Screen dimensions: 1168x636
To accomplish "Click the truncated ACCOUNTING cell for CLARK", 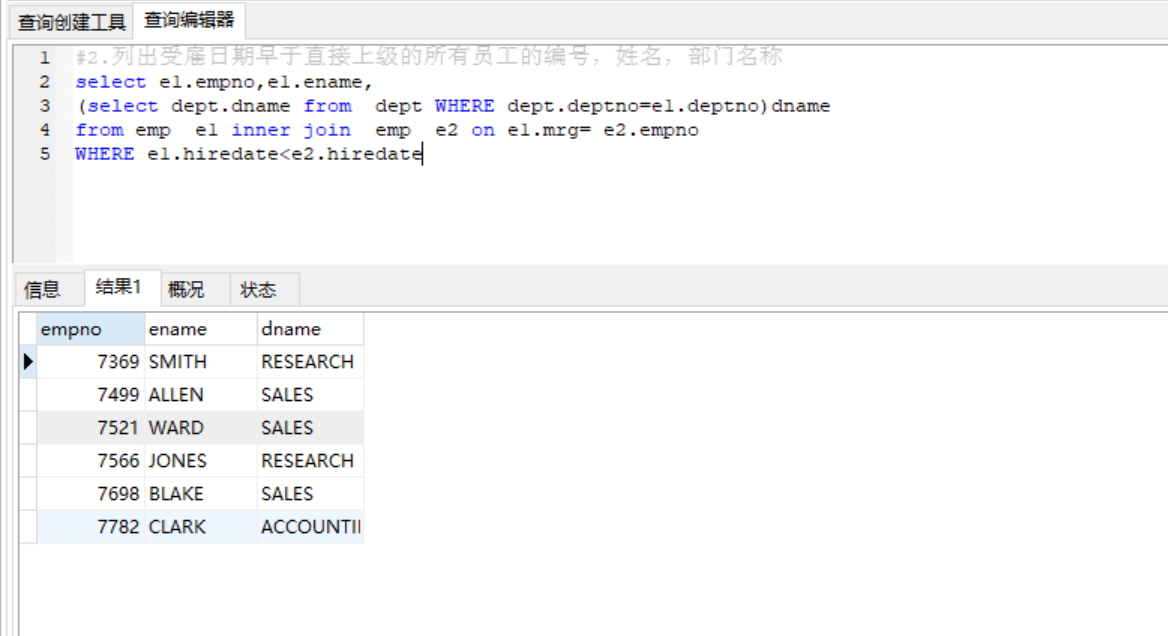I will [310, 527].
